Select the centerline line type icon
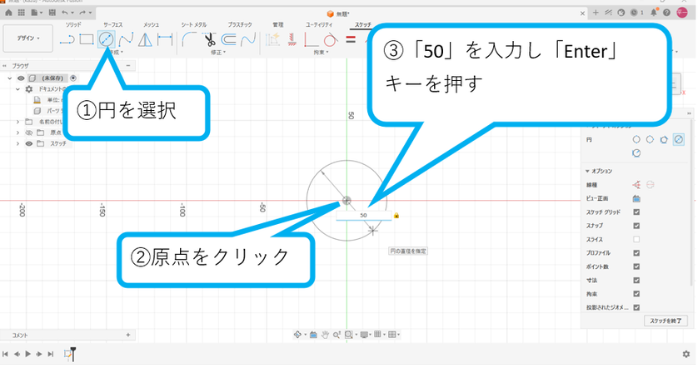The height and width of the screenshot is (365, 698). (650, 185)
